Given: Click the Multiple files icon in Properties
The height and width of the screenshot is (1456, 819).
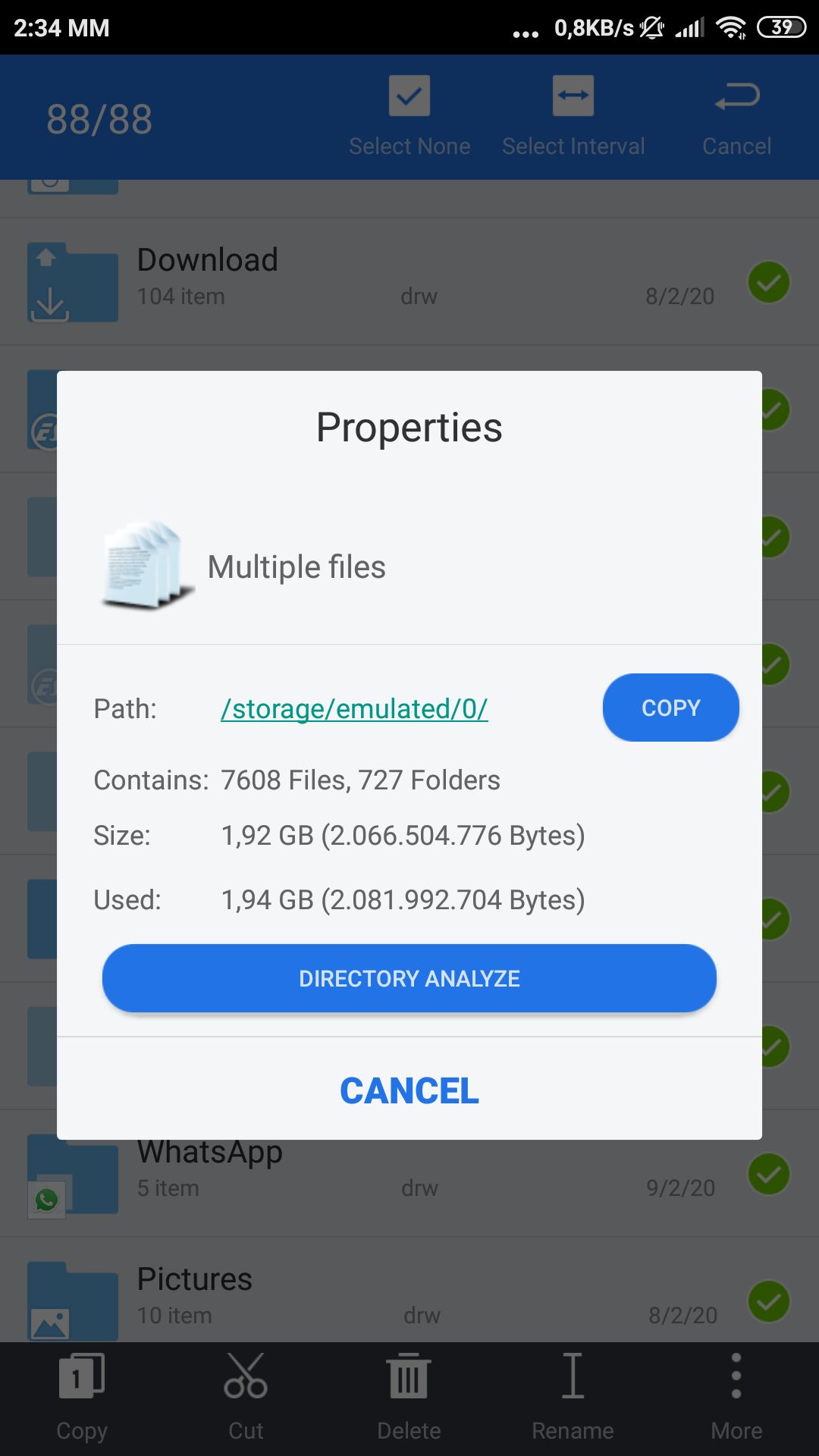Looking at the screenshot, I should 146,566.
